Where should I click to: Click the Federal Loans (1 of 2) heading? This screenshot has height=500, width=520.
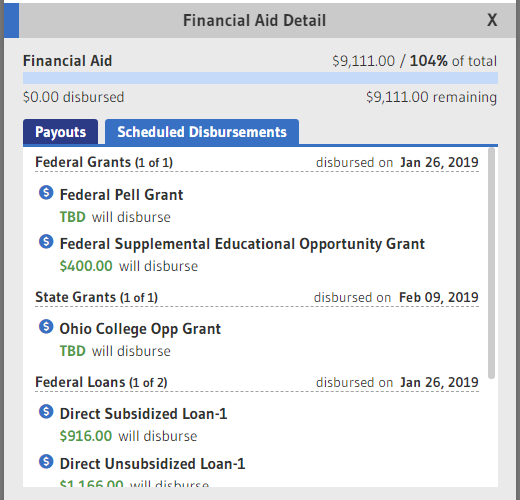pos(101,382)
